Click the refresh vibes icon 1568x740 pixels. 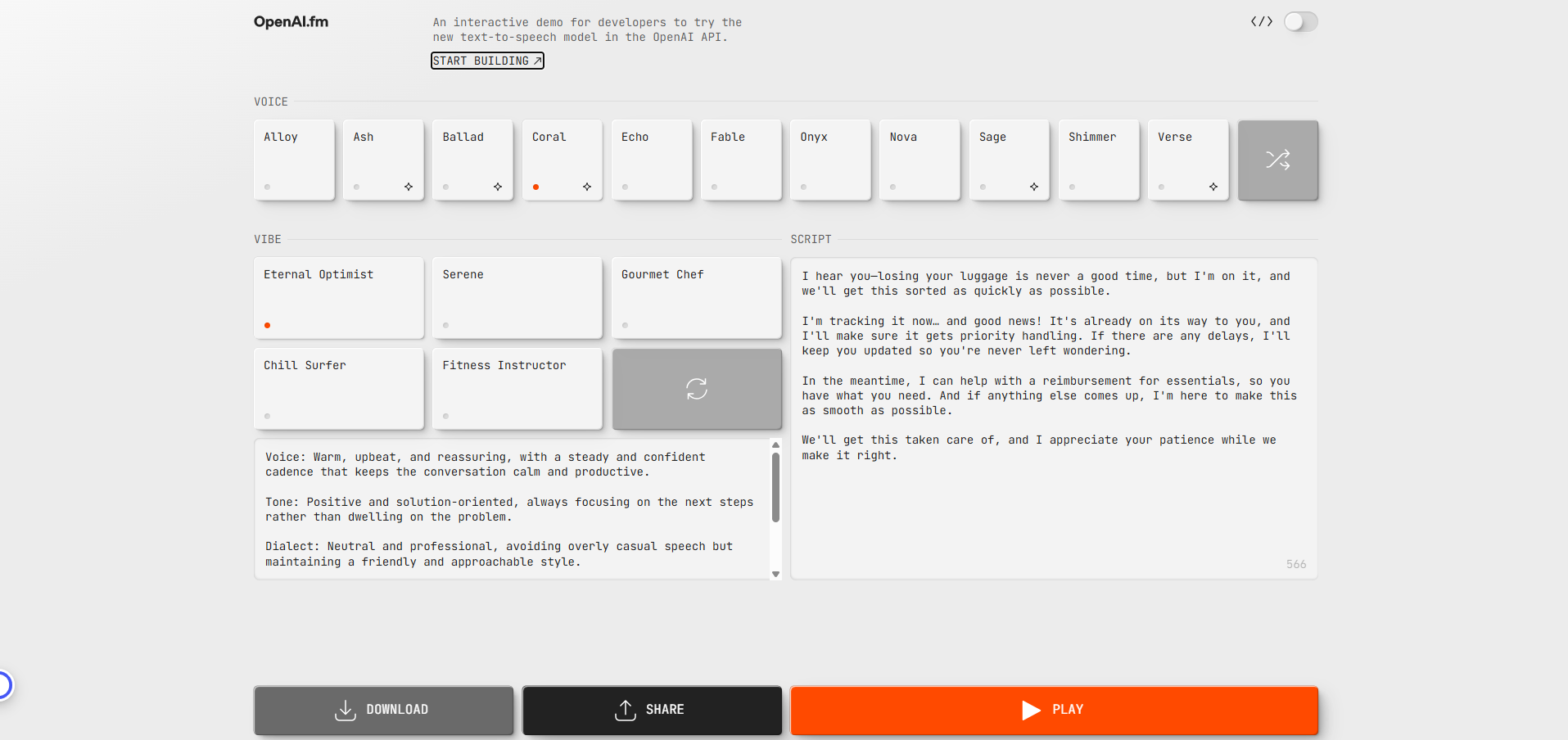696,389
